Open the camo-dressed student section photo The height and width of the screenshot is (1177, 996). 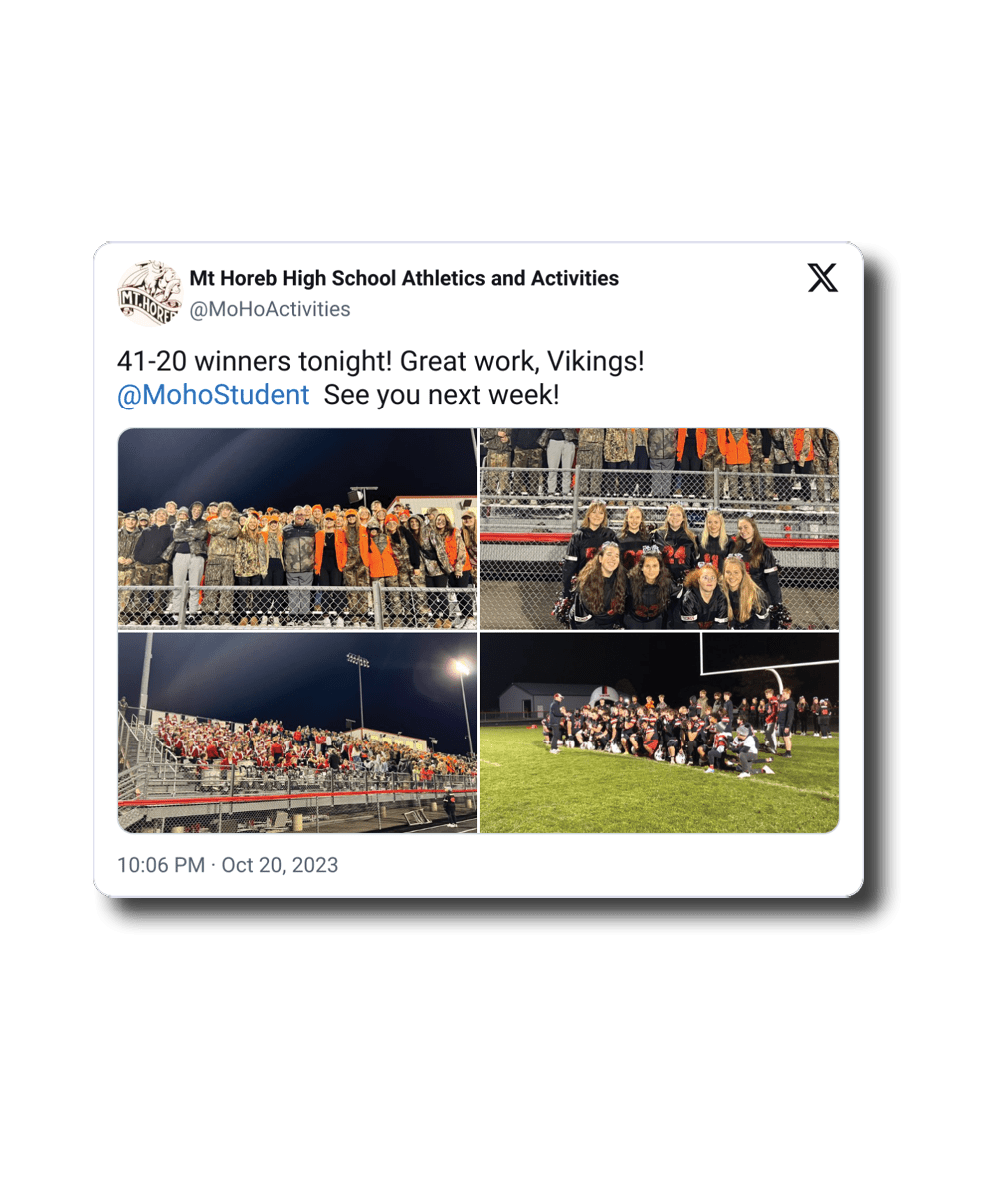click(x=297, y=528)
